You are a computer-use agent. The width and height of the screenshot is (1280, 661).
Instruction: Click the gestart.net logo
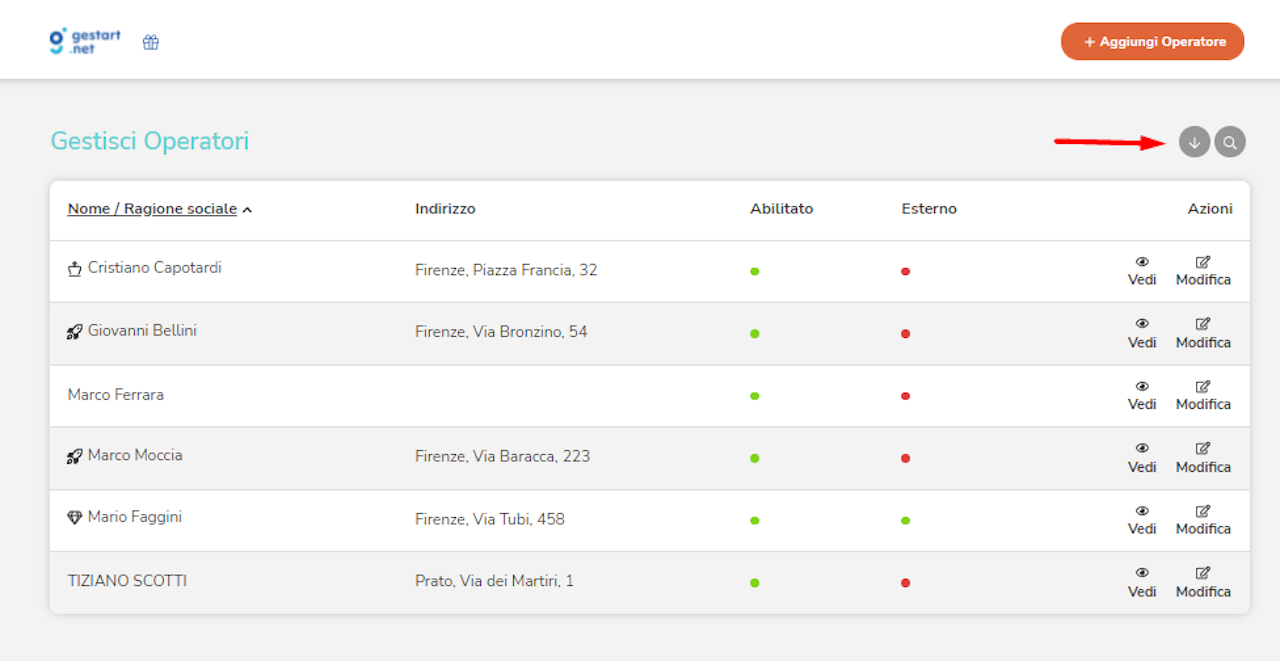(85, 41)
